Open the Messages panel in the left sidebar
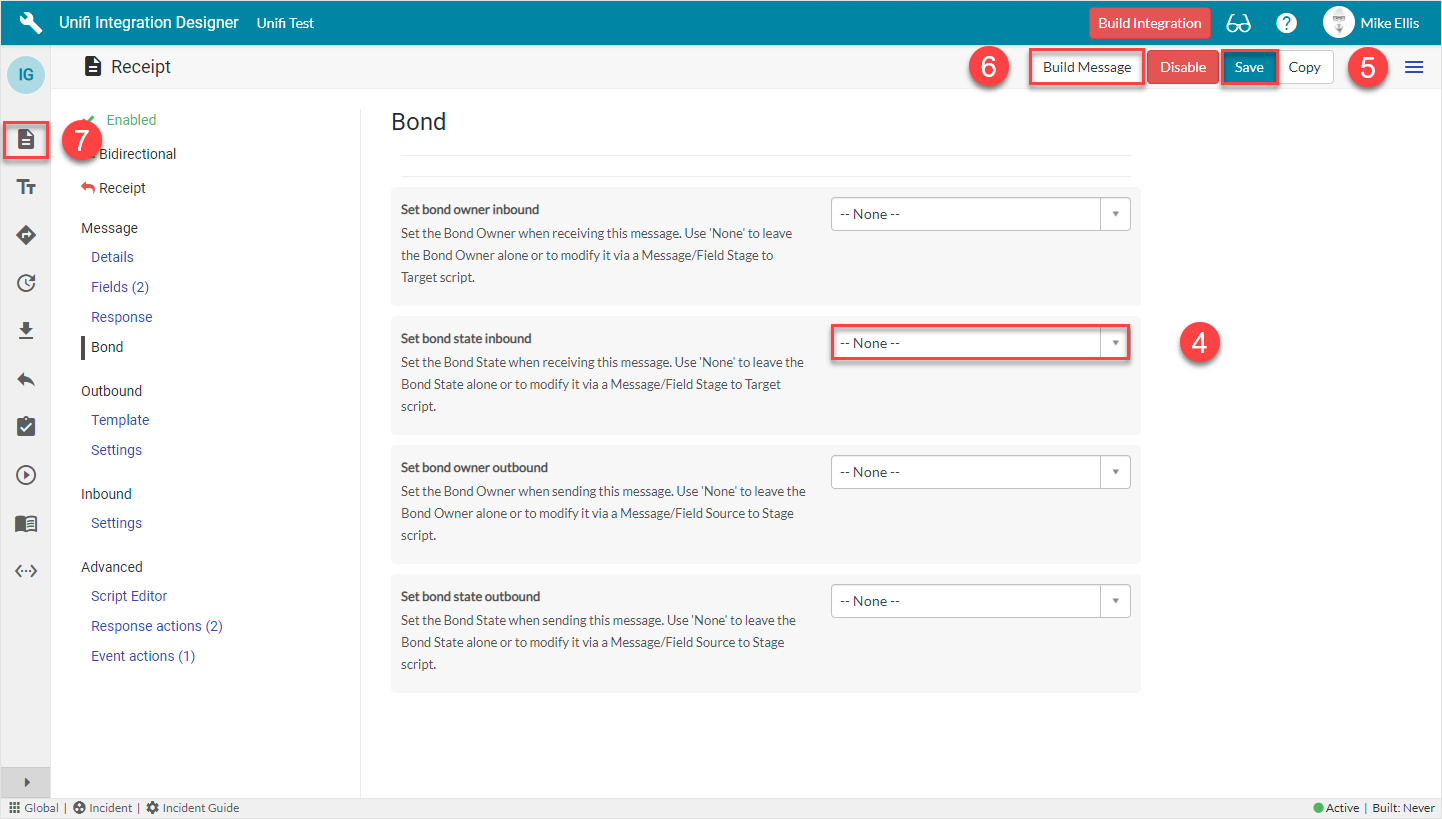Image resolution: width=1442 pixels, height=819 pixels. (25, 140)
